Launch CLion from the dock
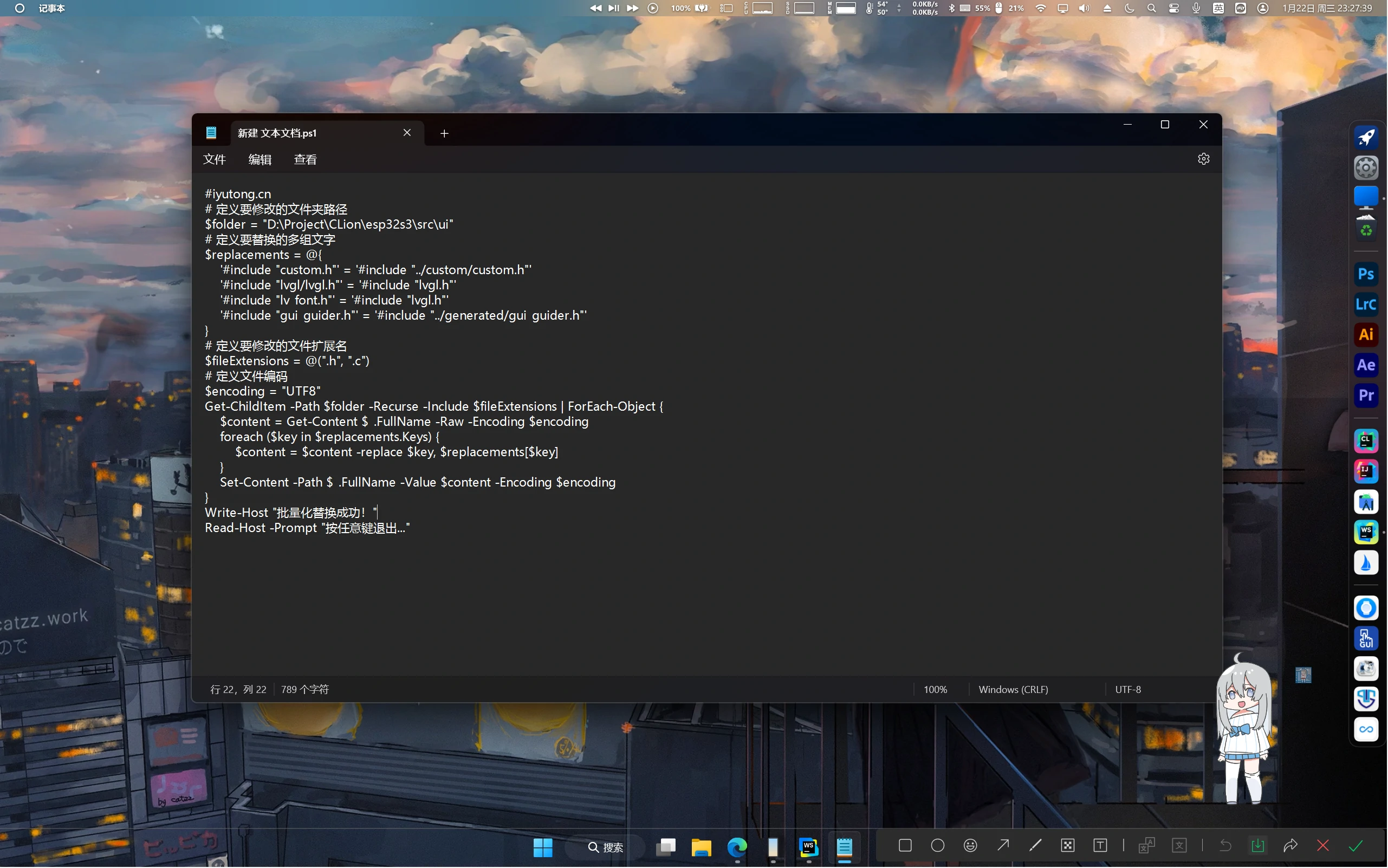 click(1366, 441)
